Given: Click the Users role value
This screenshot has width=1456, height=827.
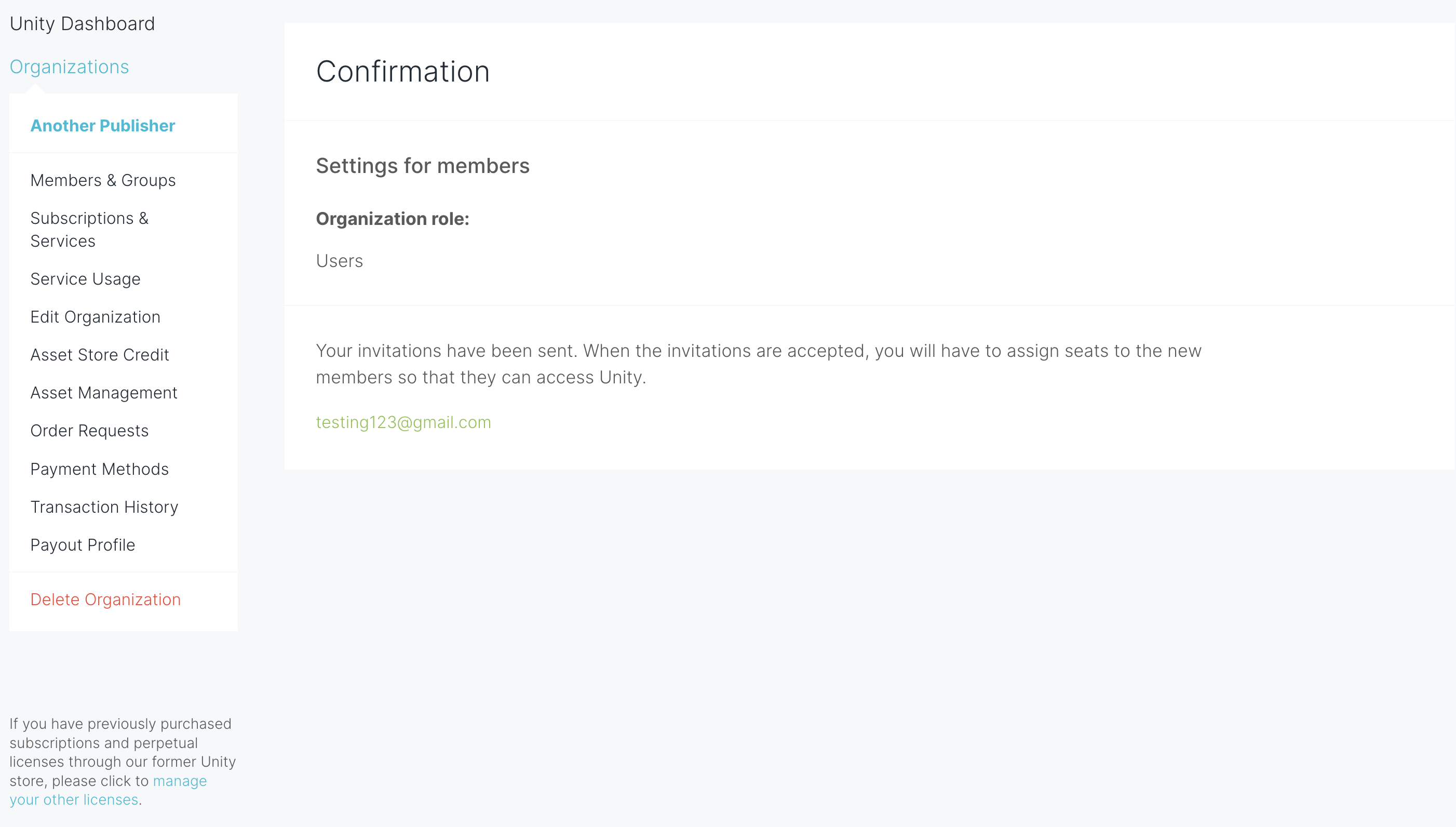Looking at the screenshot, I should click(340, 261).
